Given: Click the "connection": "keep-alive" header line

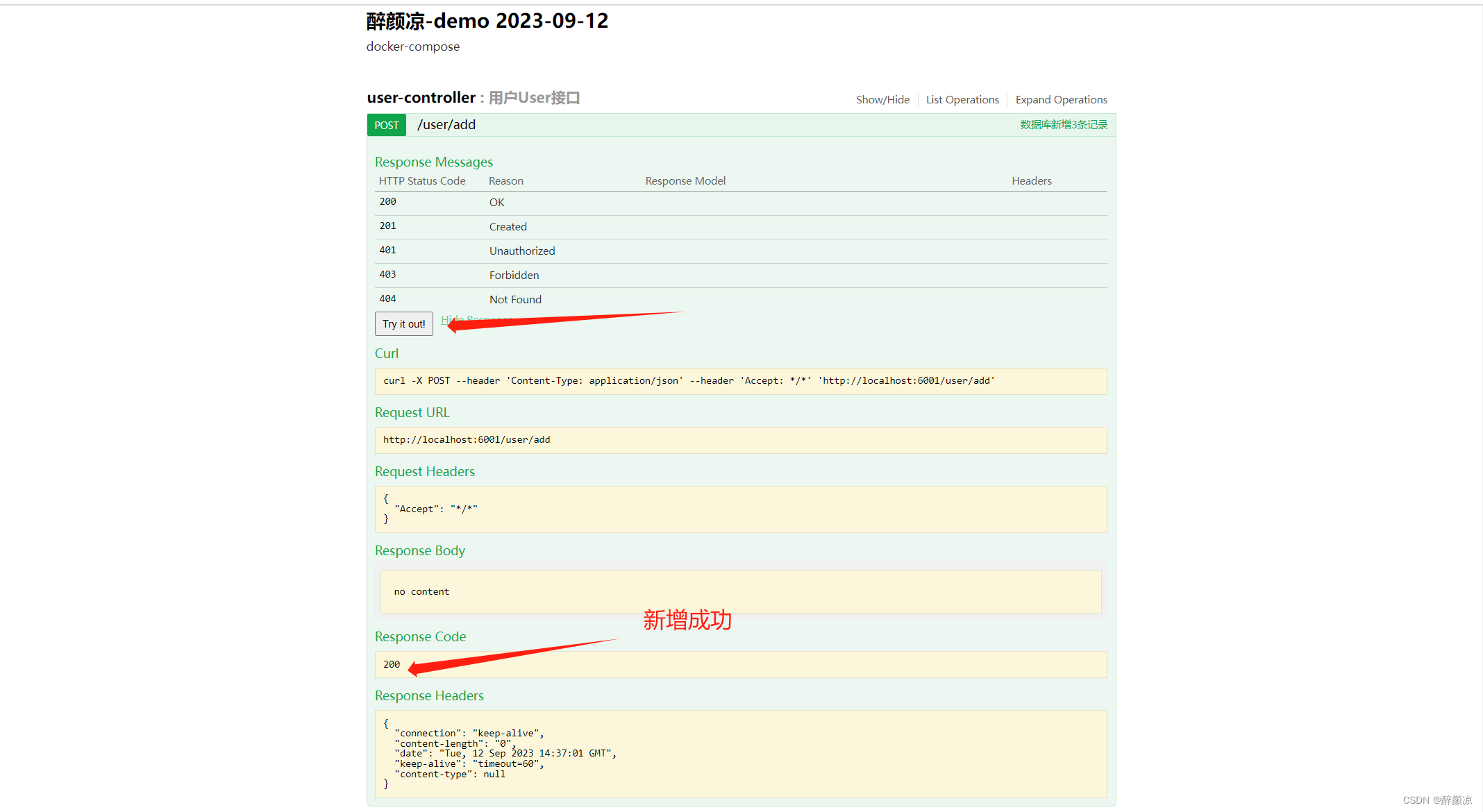Looking at the screenshot, I should tap(469, 734).
